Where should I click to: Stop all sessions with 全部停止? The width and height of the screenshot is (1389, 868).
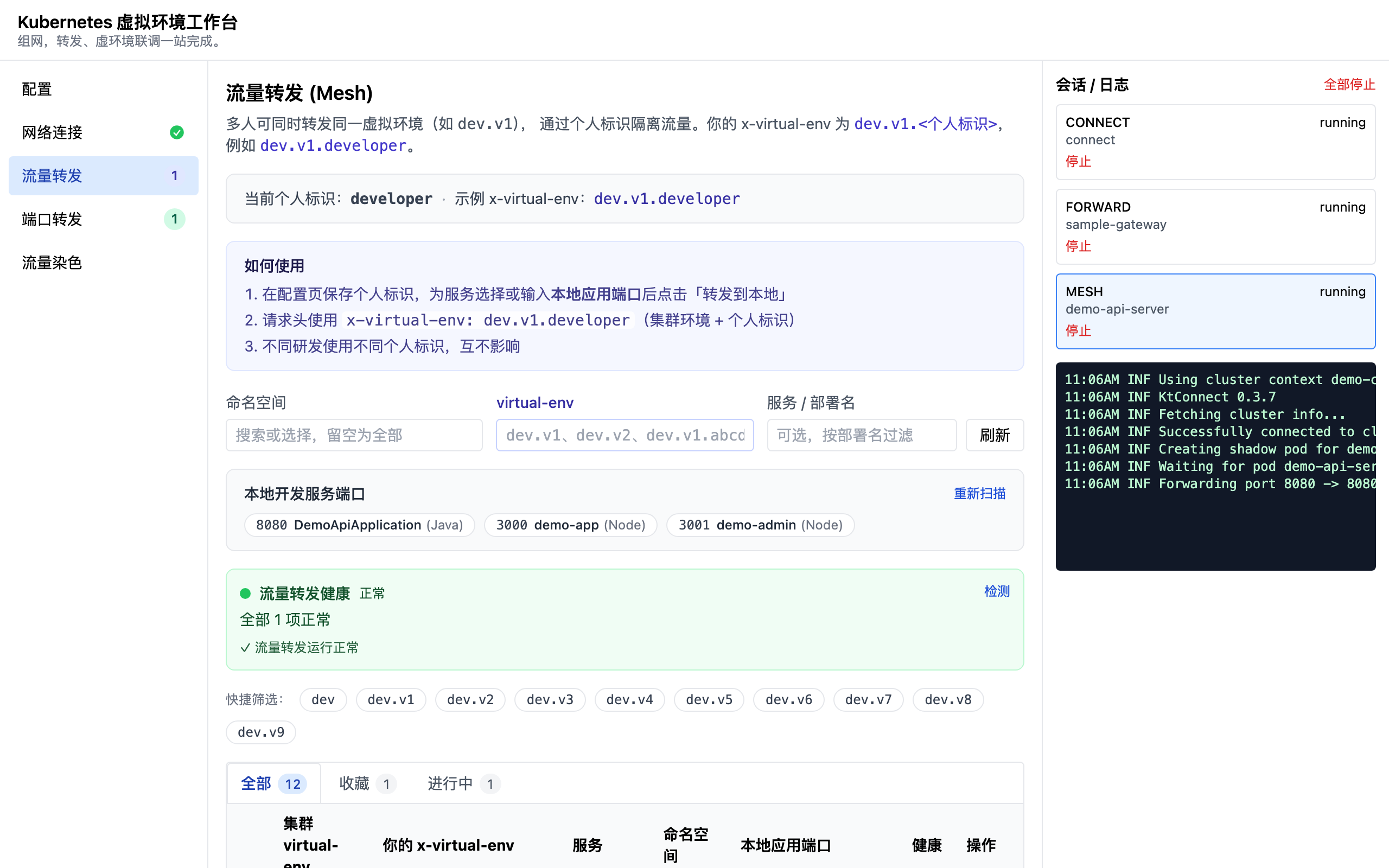(1349, 85)
